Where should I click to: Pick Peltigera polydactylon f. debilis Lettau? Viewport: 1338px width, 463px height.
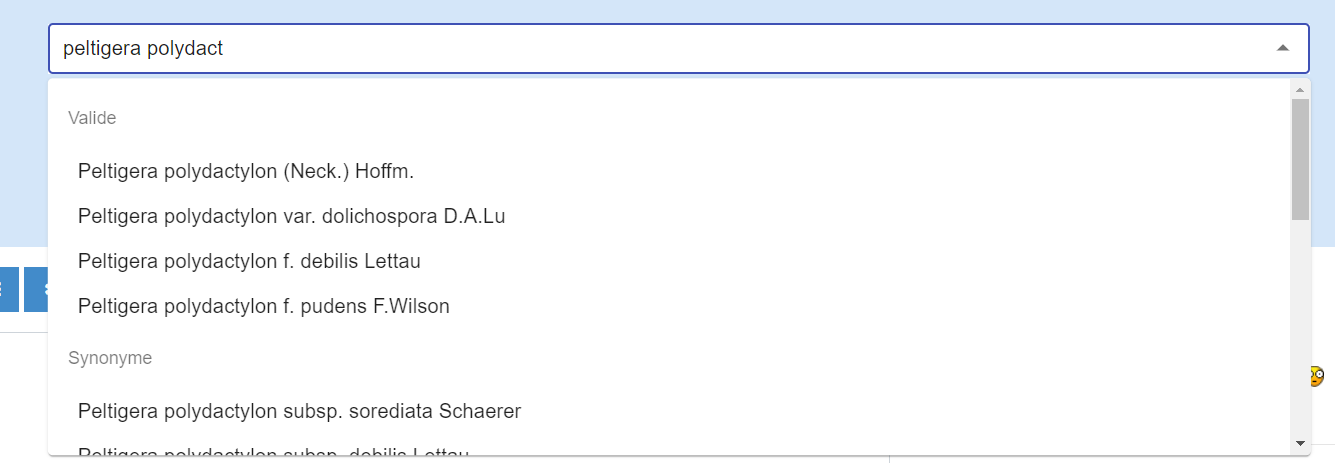[x=249, y=261]
